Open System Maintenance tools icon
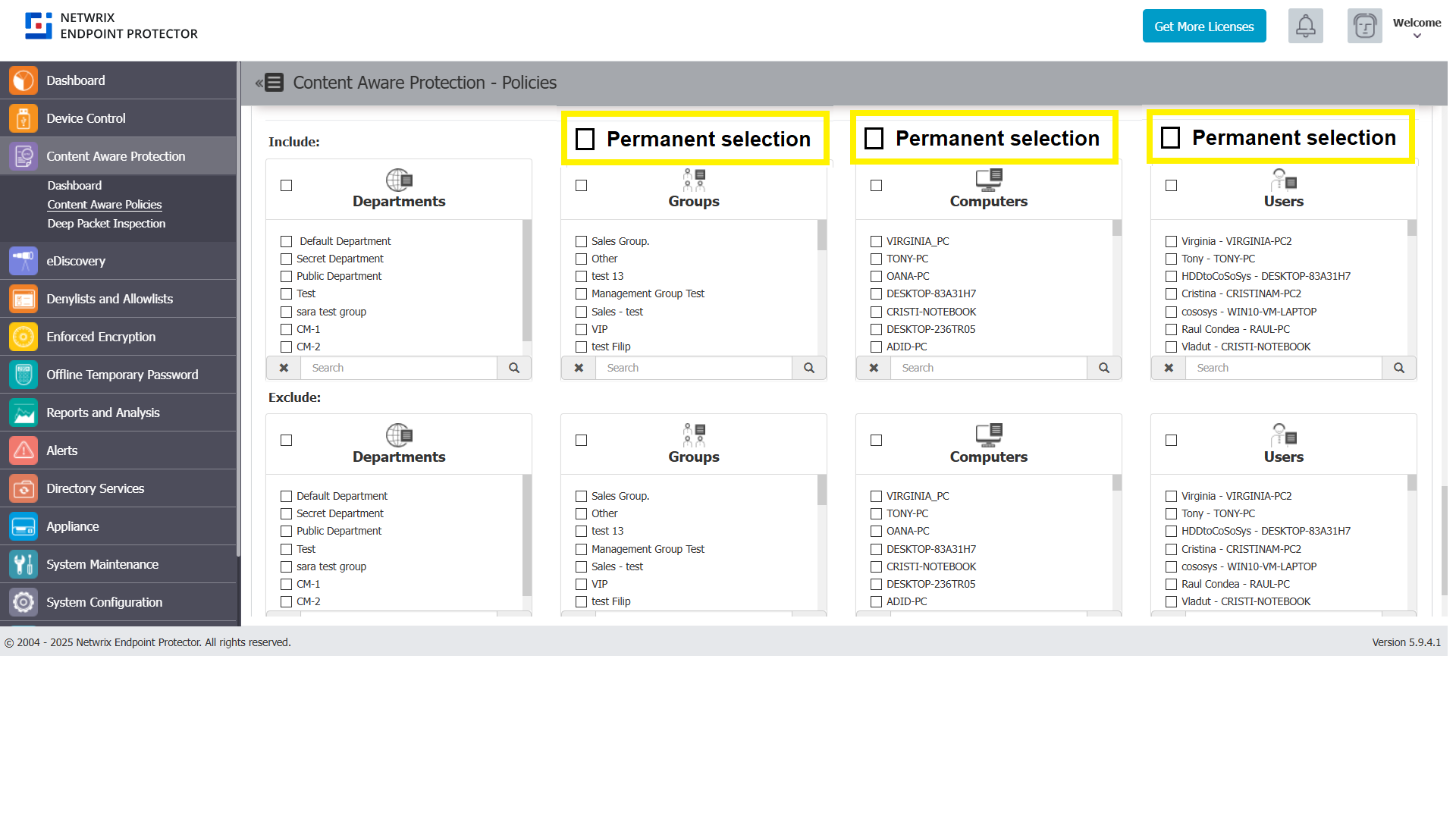The image size is (1456, 819). pyautogui.click(x=24, y=564)
